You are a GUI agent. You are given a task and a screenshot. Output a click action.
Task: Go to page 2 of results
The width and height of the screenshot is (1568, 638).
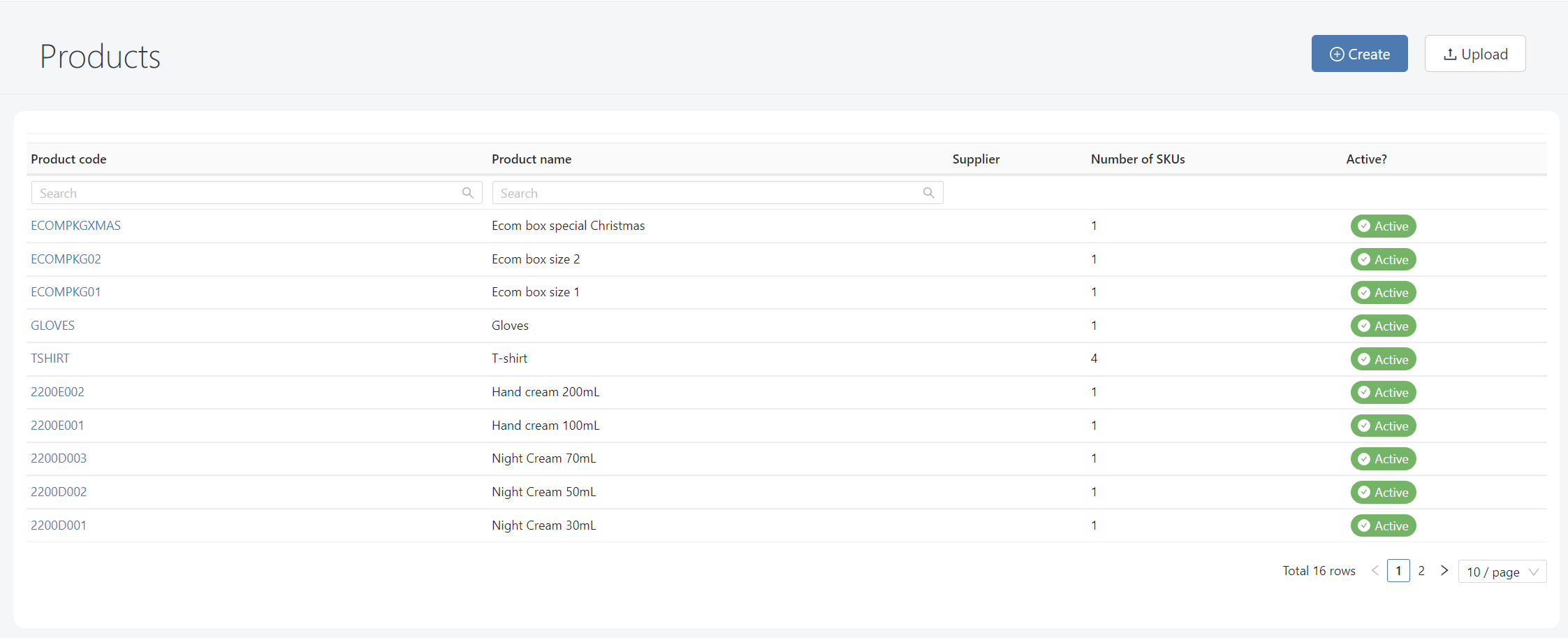(1421, 570)
